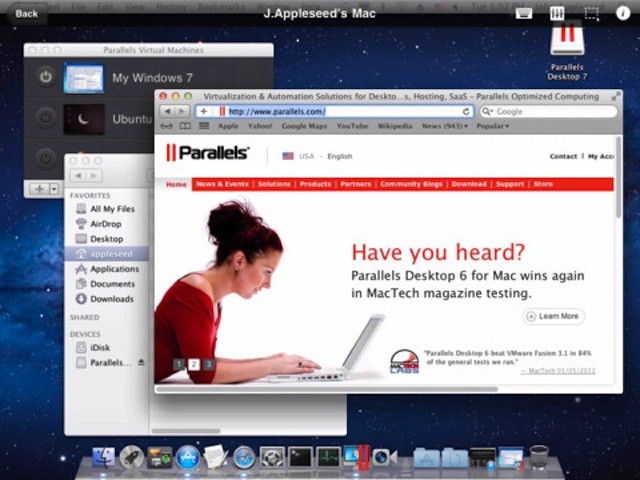Click the Google search field in Safari

click(548, 111)
